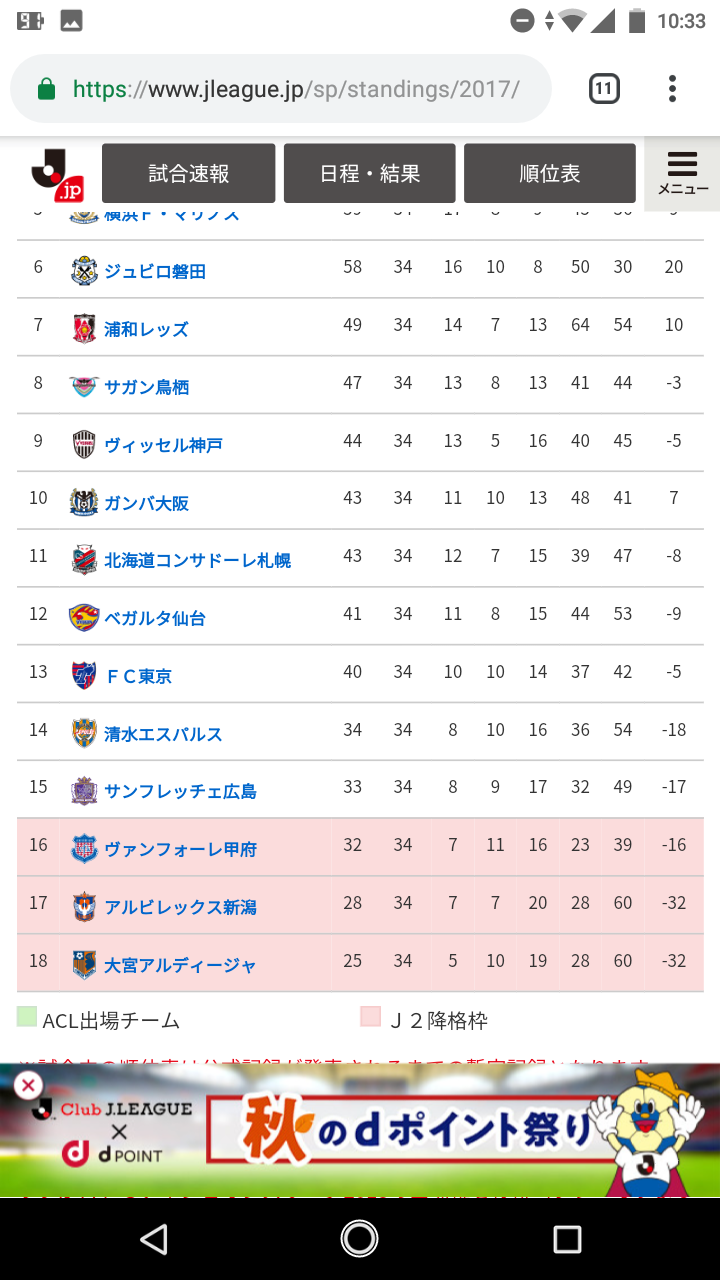The width and height of the screenshot is (720, 1280).
Task: Open the サガン鳥栖 team link
Action: 146,387
